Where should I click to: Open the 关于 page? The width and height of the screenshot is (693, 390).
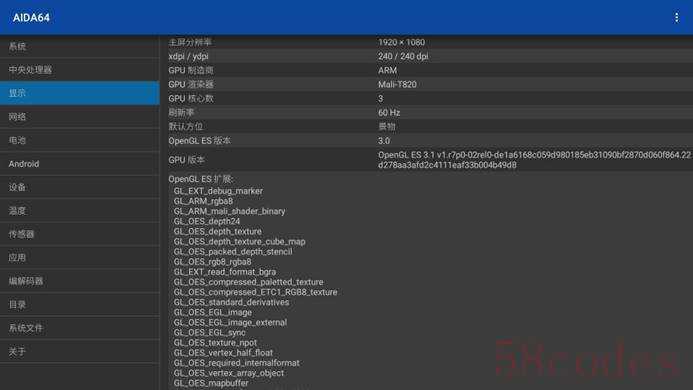80,352
